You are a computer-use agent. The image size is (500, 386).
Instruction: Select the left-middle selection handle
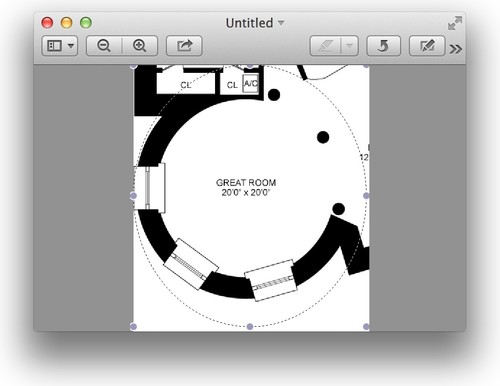point(133,196)
